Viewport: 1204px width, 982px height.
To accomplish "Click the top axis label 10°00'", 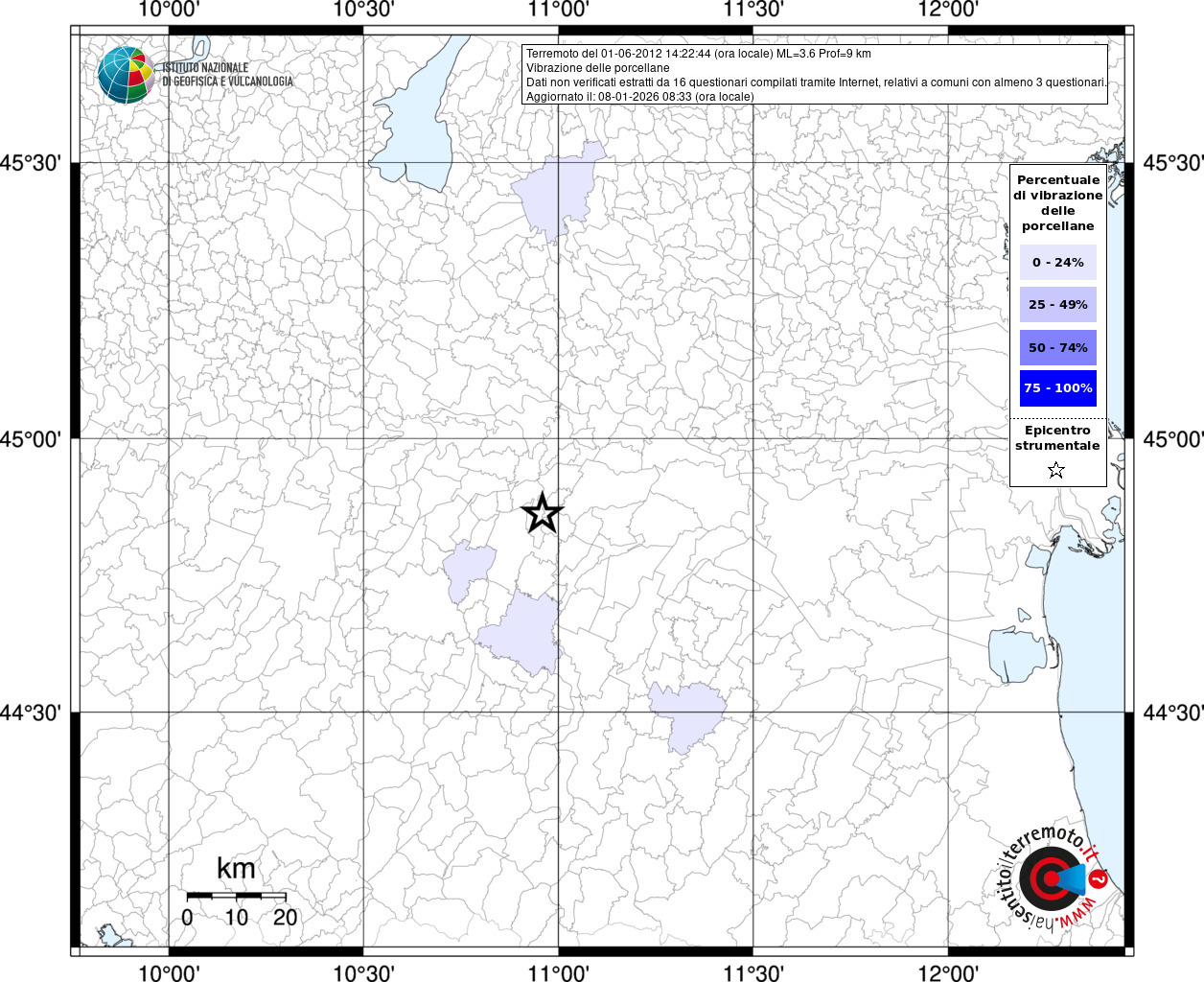I will click(170, 10).
